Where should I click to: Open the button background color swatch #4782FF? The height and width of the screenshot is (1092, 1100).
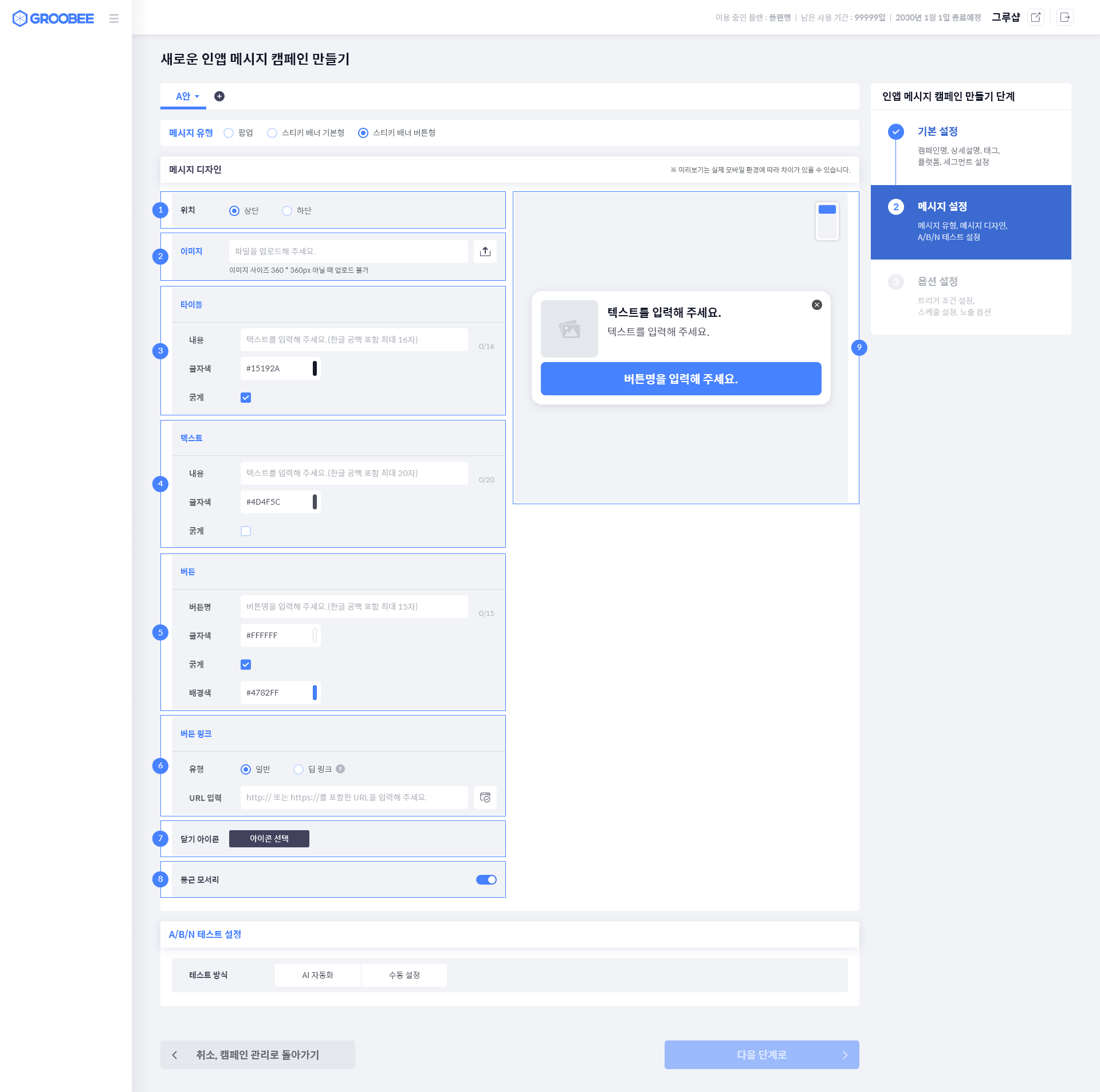click(x=315, y=693)
